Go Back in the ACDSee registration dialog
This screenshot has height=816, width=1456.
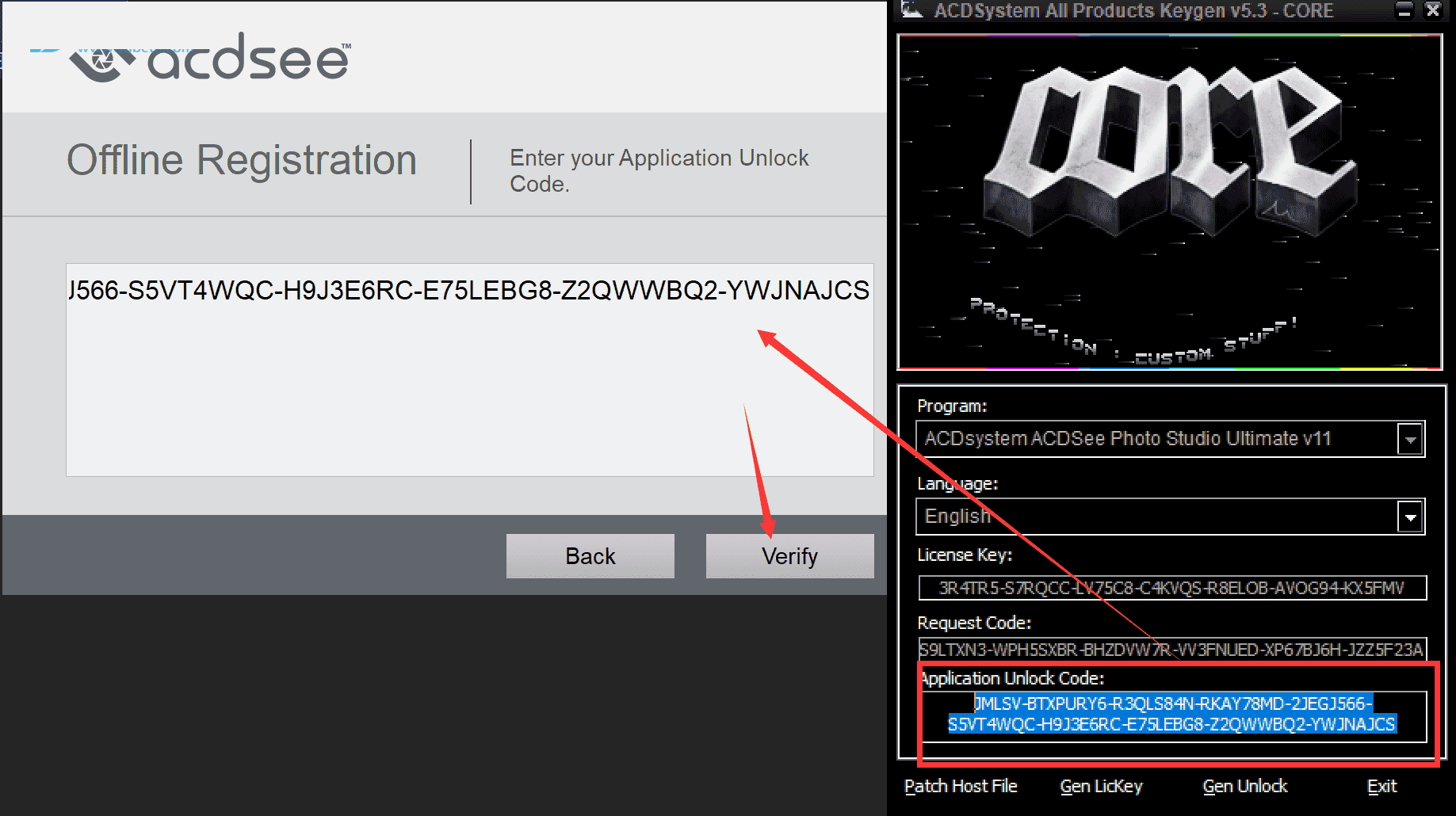(x=590, y=556)
